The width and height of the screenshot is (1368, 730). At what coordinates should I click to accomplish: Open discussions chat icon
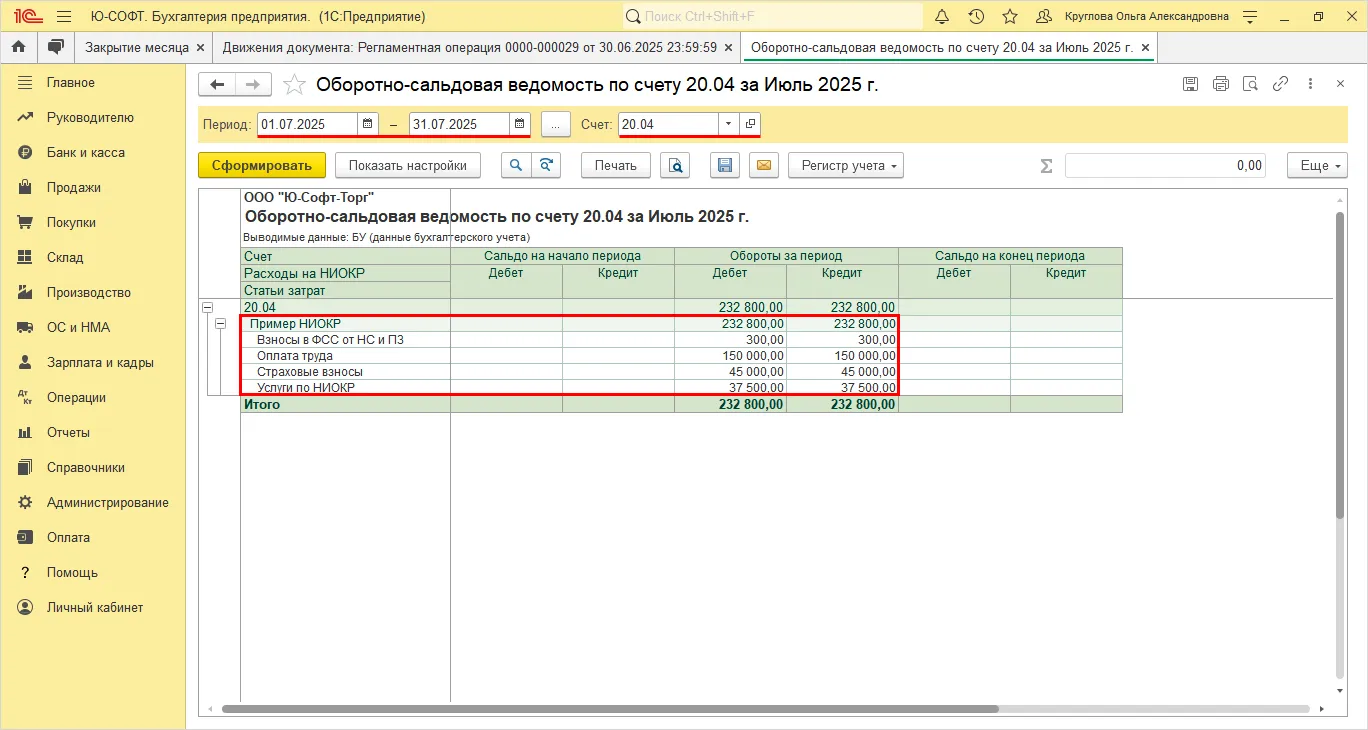[x=56, y=47]
